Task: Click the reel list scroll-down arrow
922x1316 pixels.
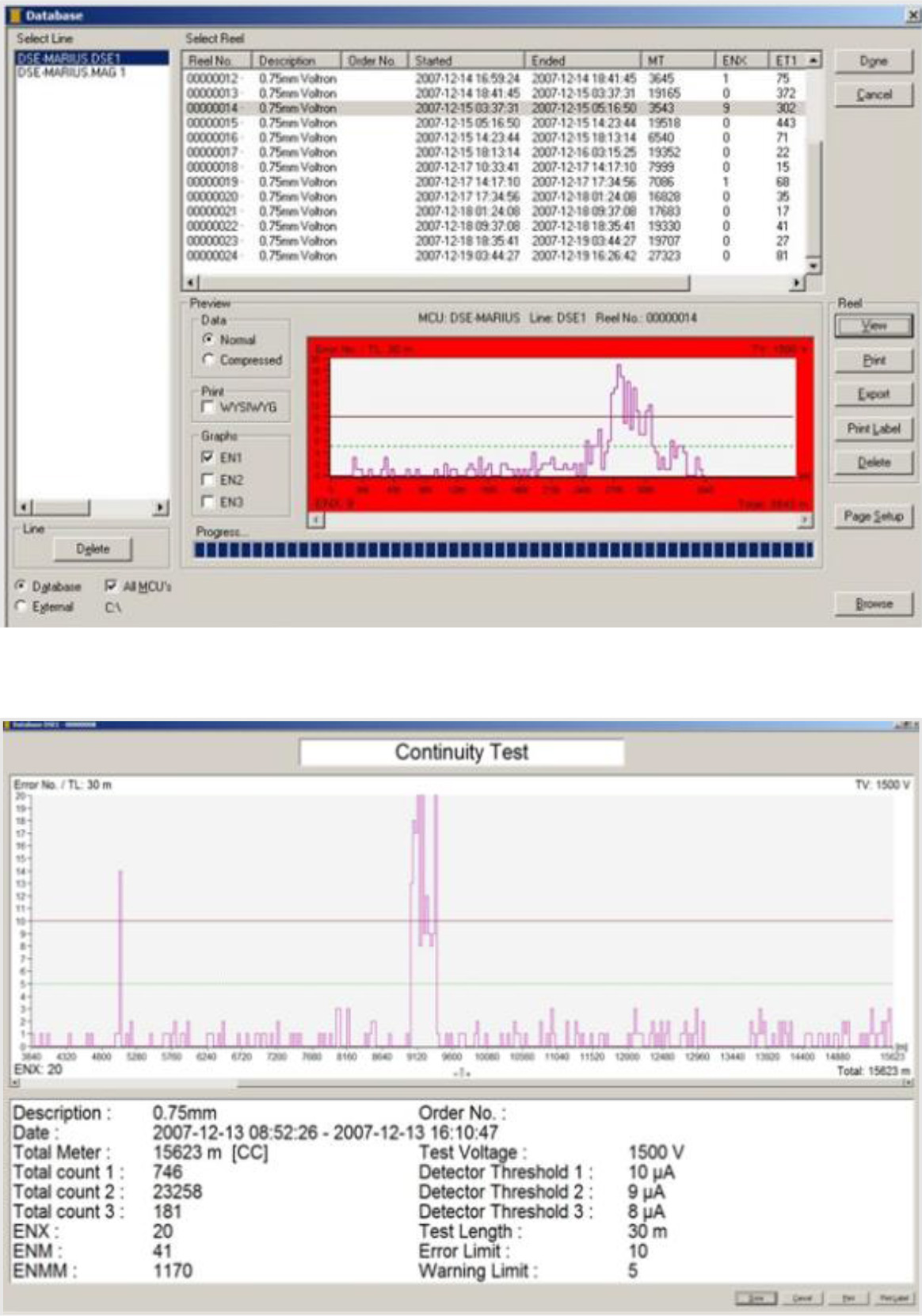Action: tap(813, 266)
